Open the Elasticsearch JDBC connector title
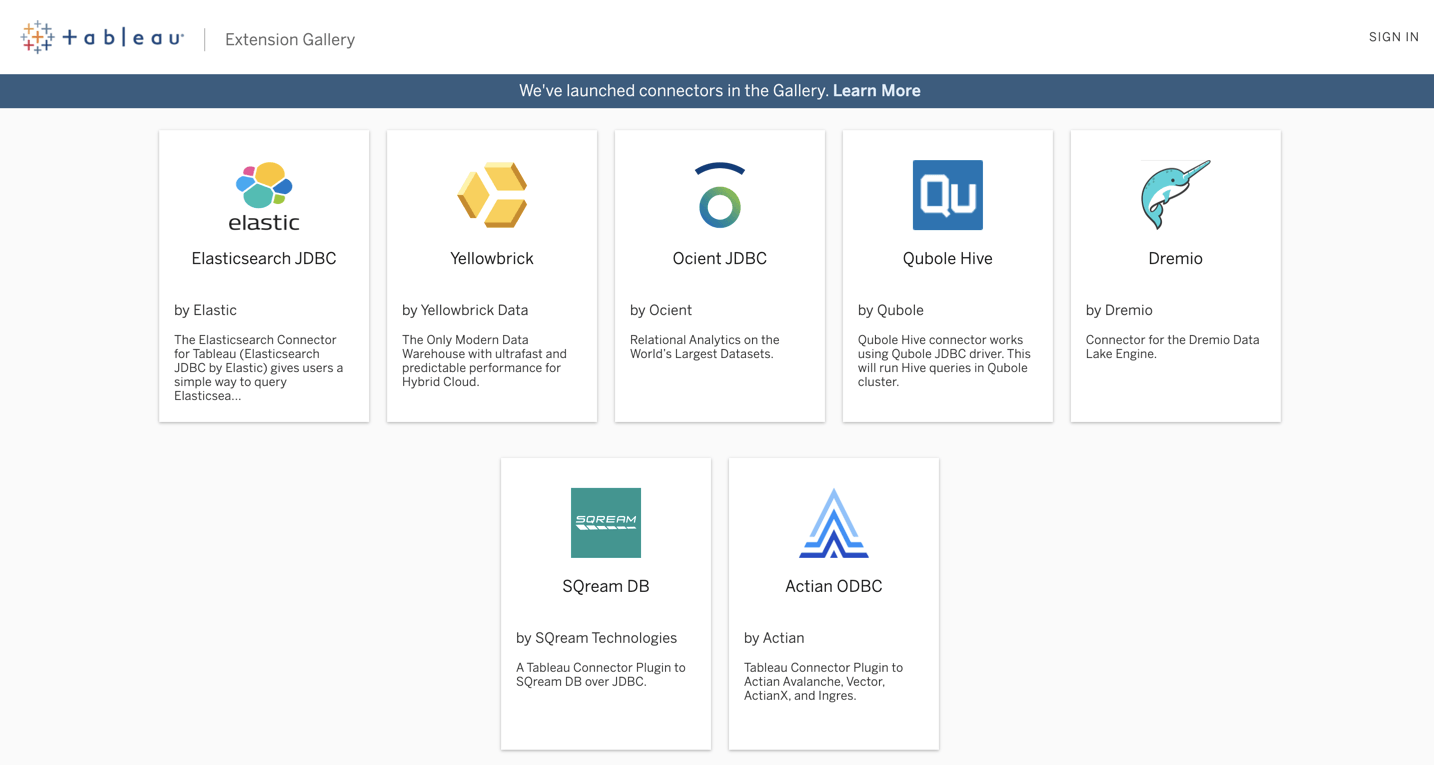 click(264, 258)
